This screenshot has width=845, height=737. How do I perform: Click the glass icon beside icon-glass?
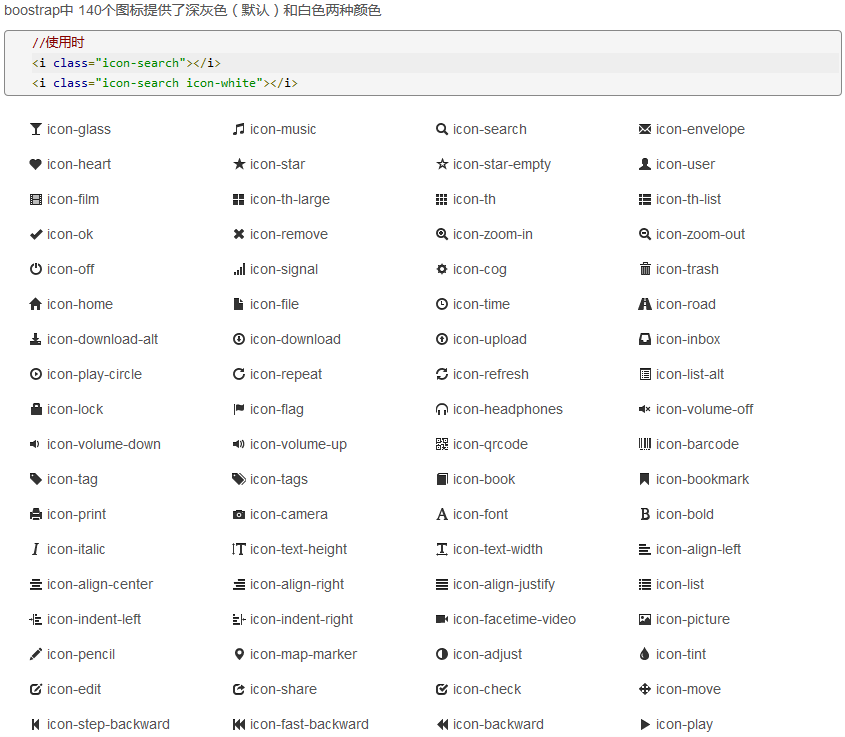pyautogui.click(x=36, y=129)
